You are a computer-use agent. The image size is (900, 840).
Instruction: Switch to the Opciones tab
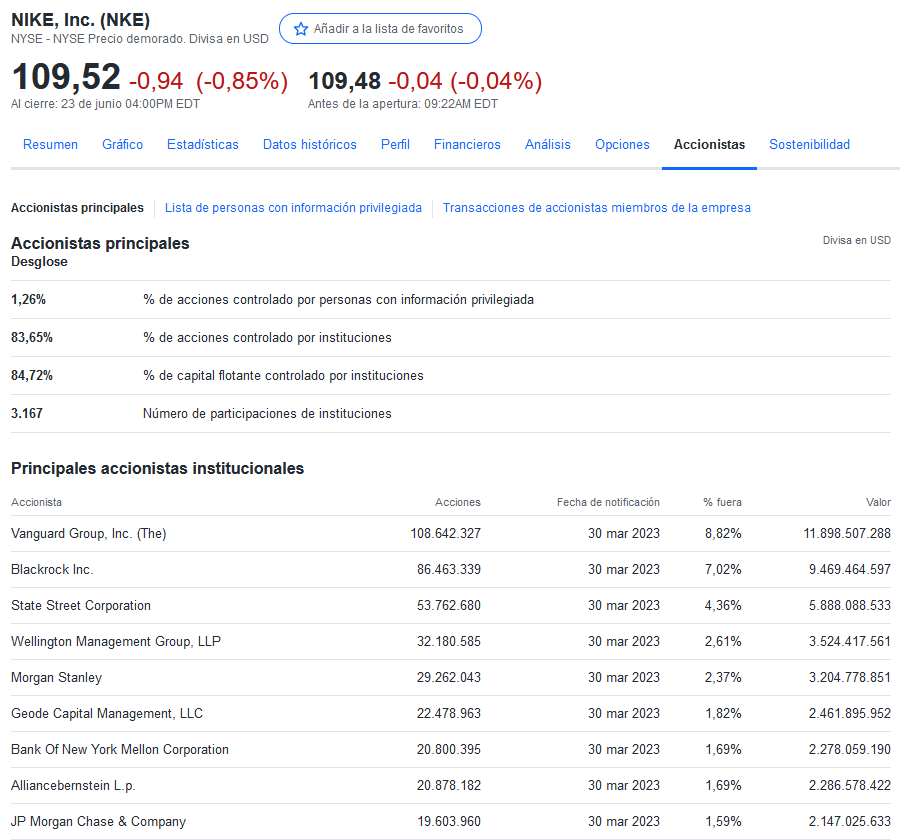622,145
